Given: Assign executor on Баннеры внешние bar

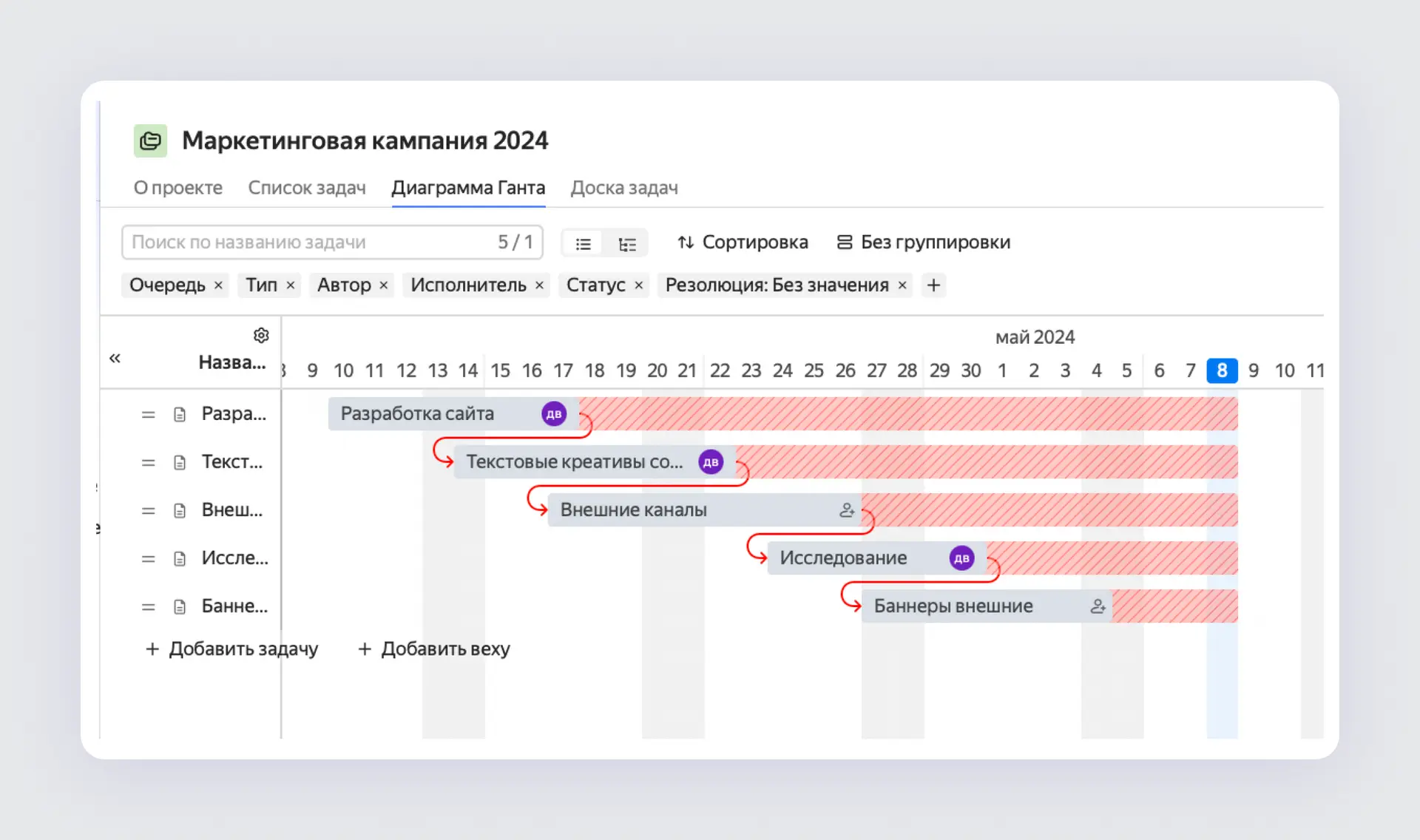Looking at the screenshot, I should pos(1098,606).
